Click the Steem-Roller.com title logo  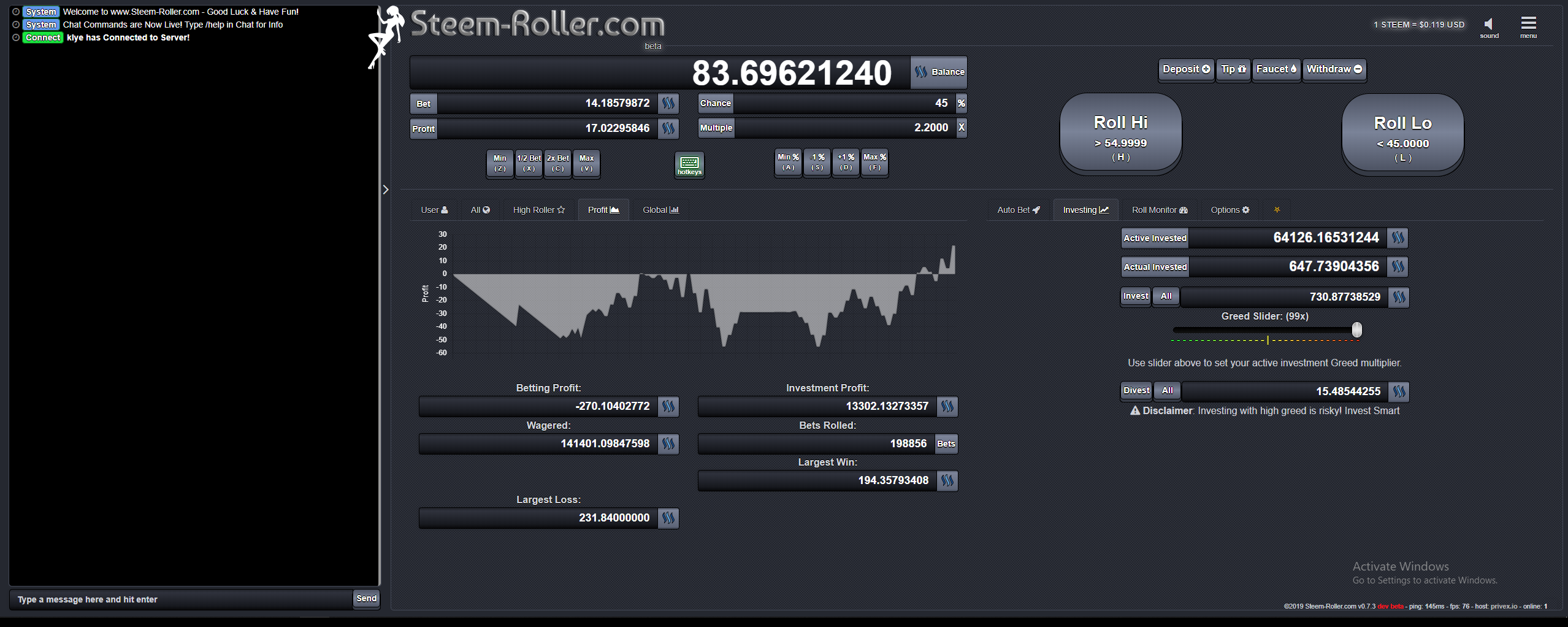coord(537,24)
